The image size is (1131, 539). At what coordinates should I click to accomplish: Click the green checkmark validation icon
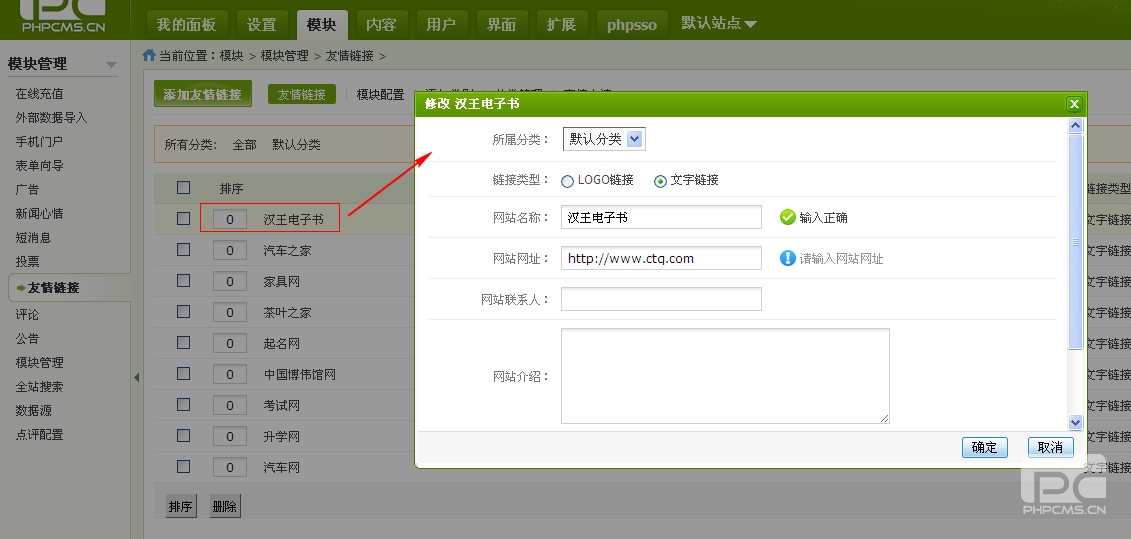[x=787, y=217]
